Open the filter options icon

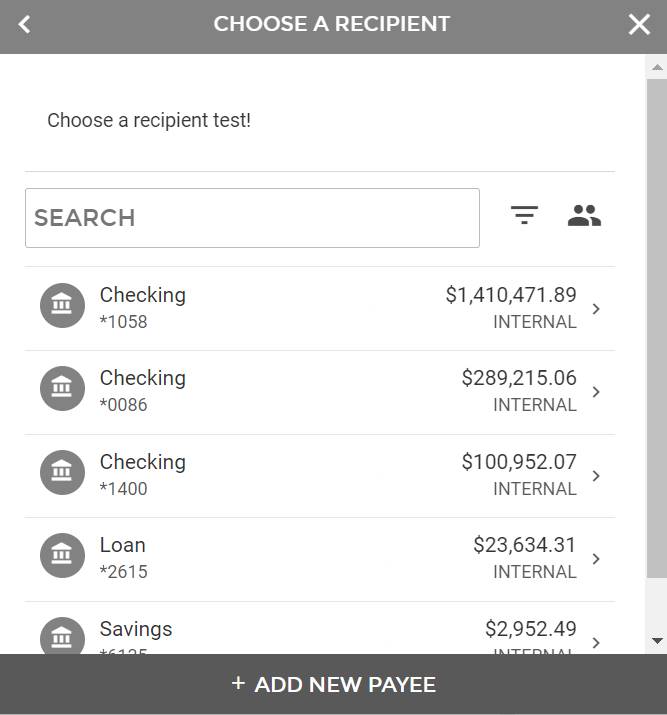(x=524, y=215)
